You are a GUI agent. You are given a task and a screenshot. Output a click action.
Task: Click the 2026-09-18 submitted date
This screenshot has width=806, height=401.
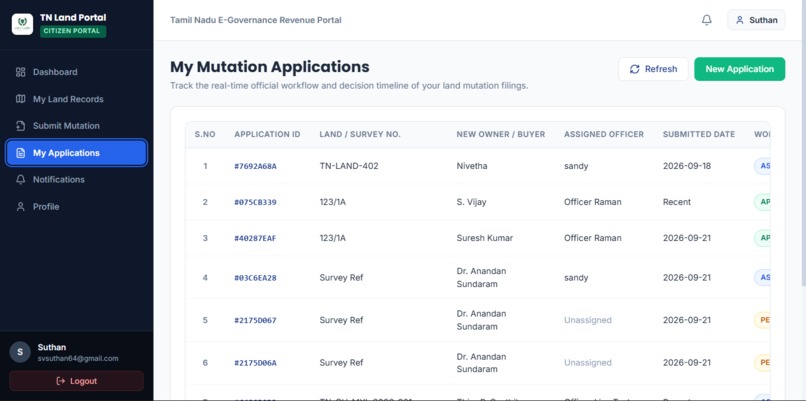pyautogui.click(x=687, y=166)
